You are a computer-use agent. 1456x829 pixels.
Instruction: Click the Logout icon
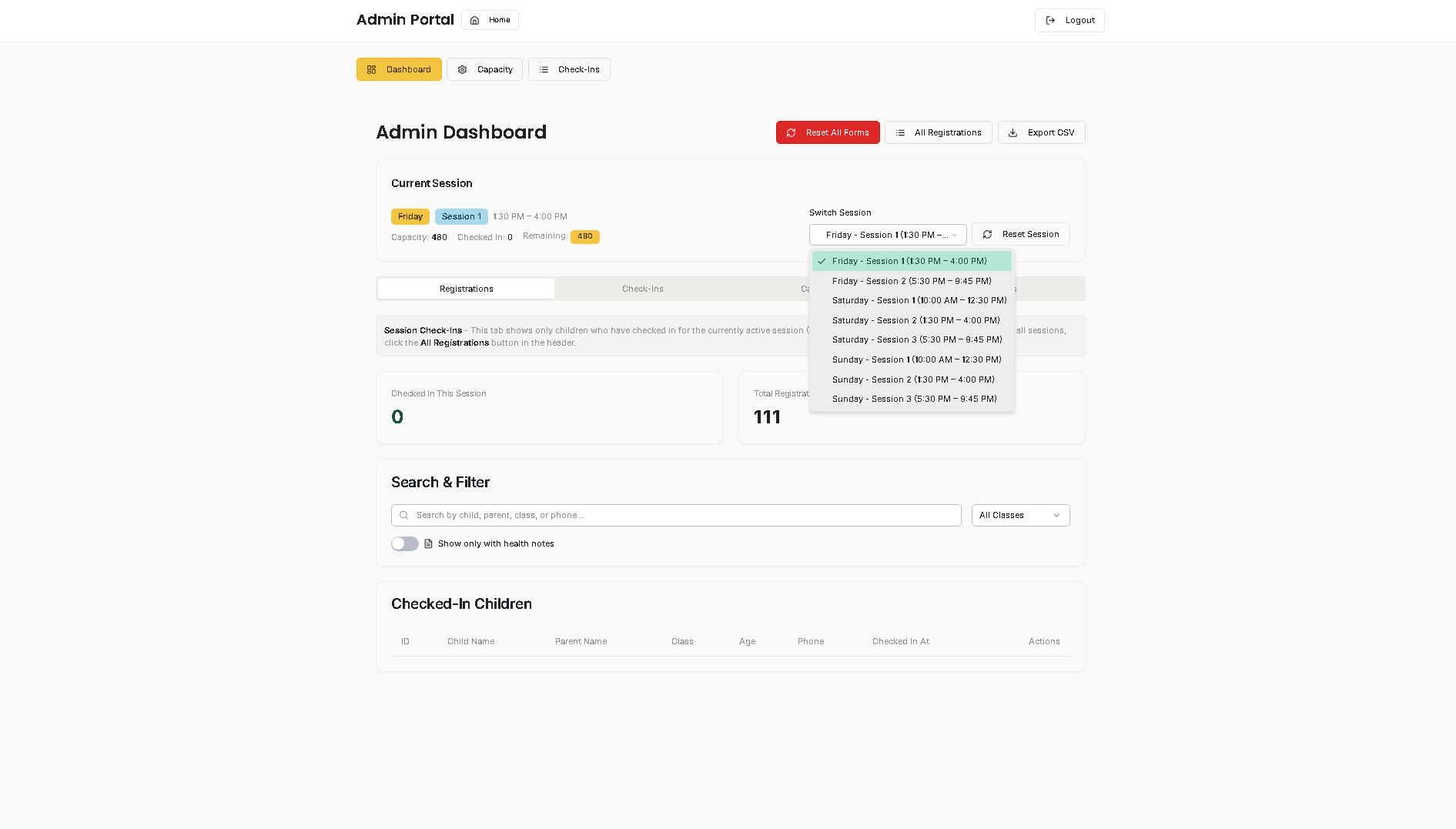coord(1050,21)
